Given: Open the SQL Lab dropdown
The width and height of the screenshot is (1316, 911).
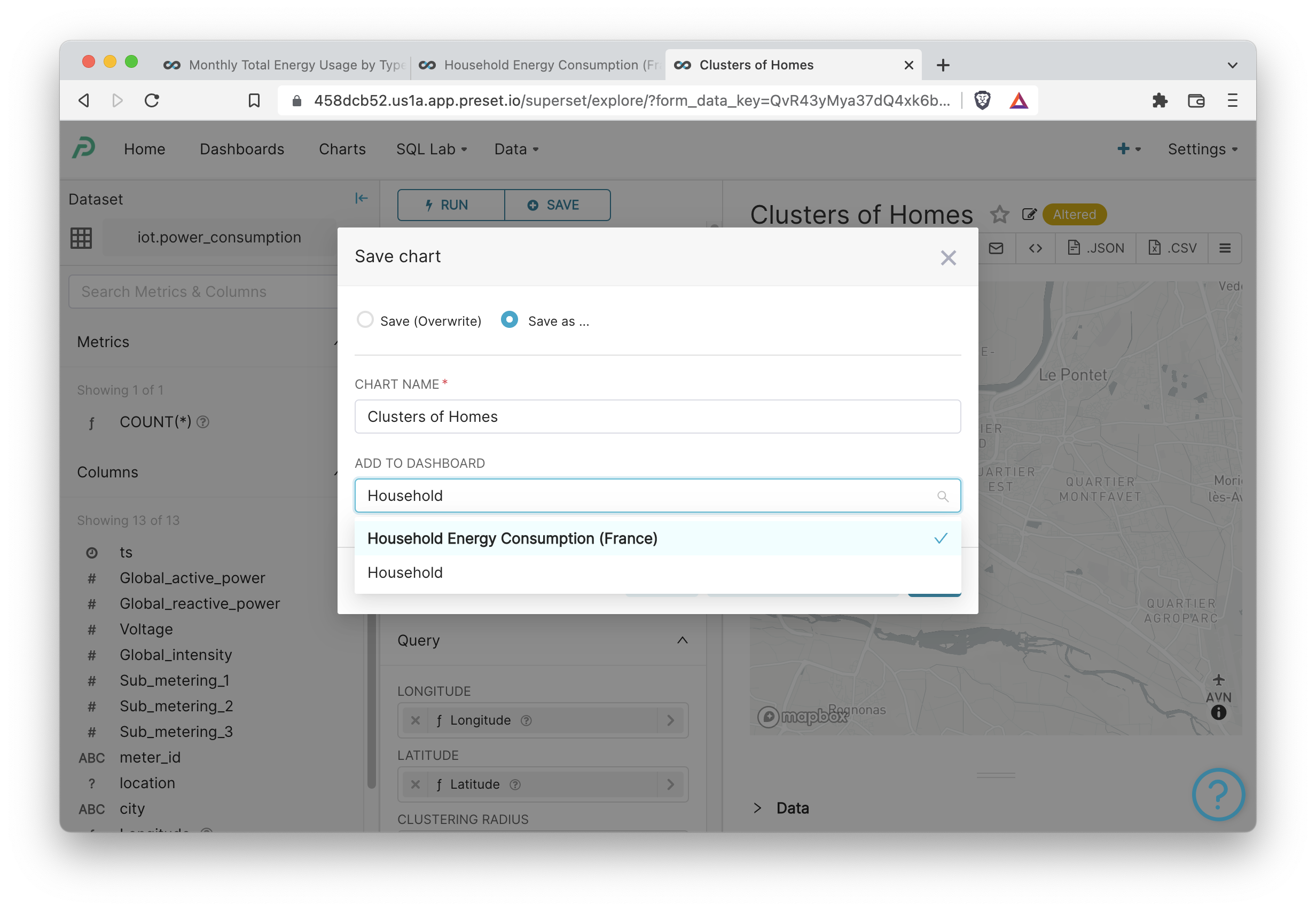Looking at the screenshot, I should click(x=431, y=149).
